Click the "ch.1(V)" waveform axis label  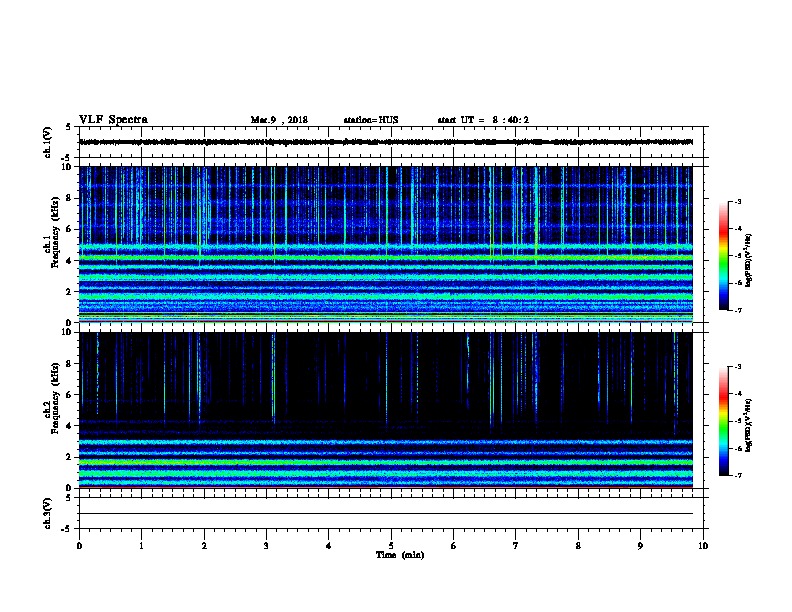(47, 142)
